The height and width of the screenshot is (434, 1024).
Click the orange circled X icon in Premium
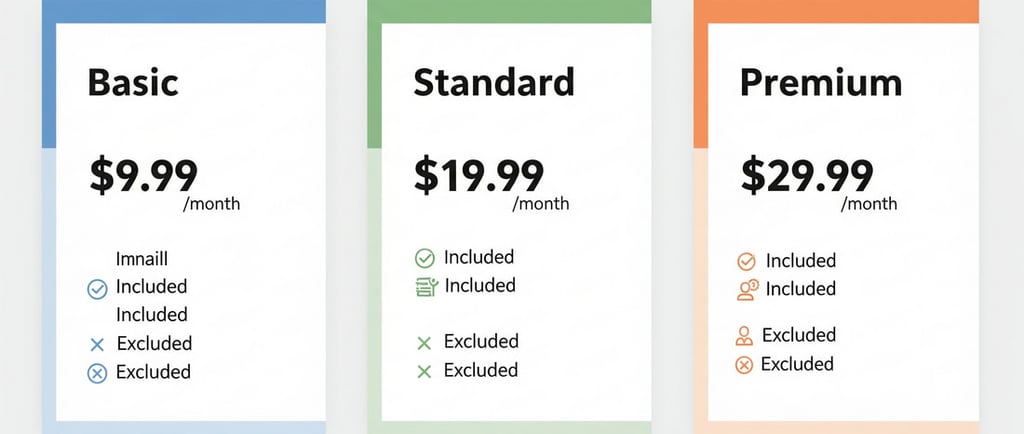[743, 365]
